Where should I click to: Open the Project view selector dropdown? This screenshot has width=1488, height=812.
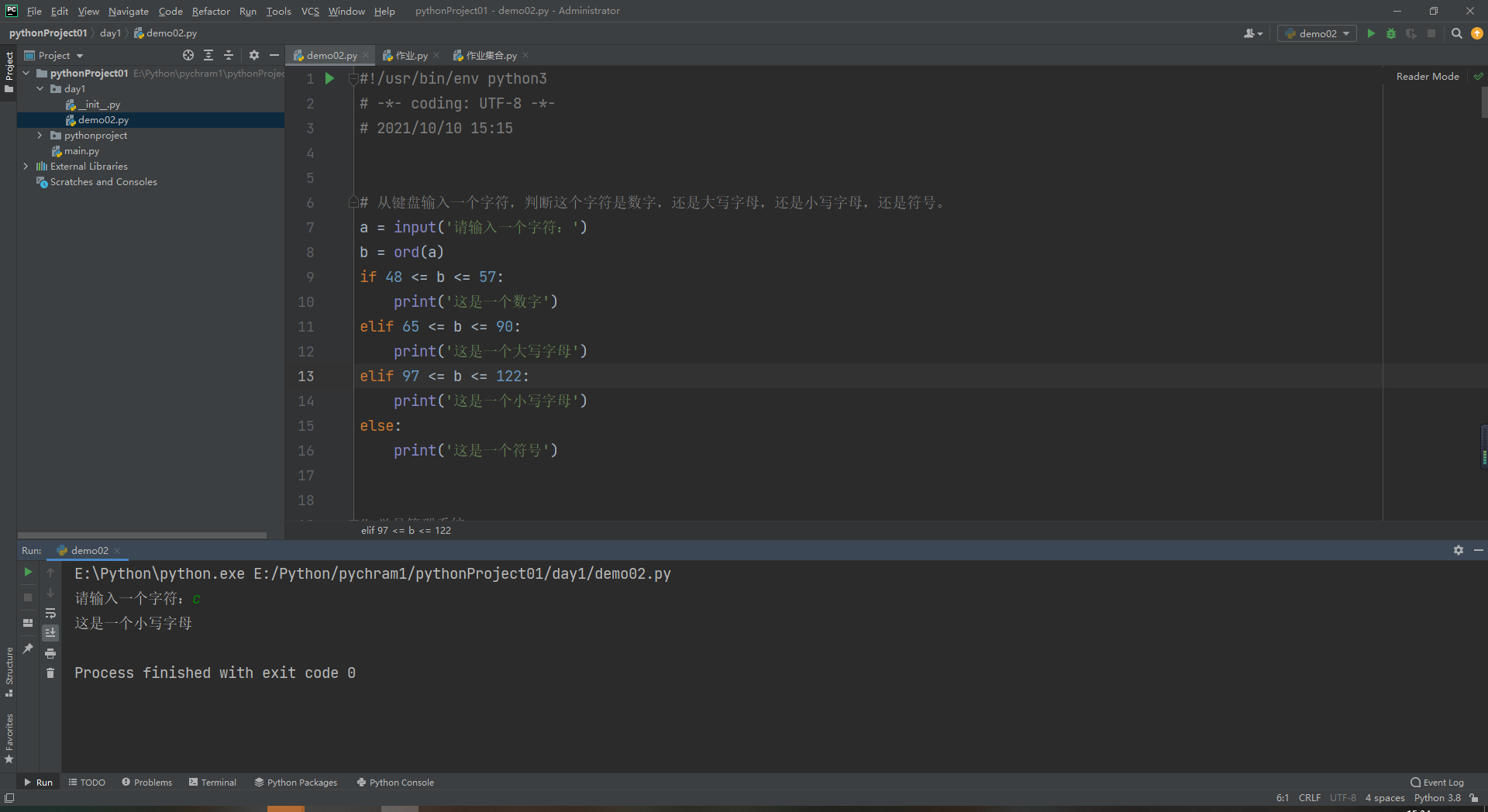[x=54, y=55]
